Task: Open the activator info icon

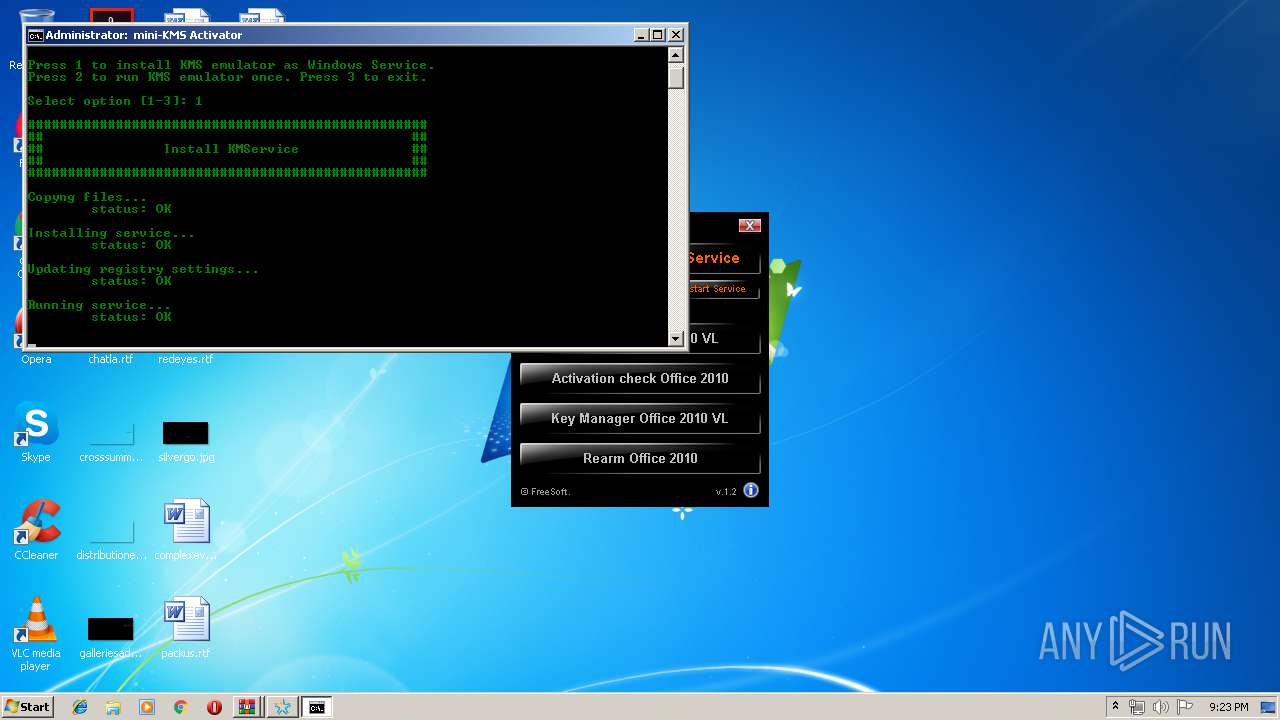Action: [x=751, y=490]
